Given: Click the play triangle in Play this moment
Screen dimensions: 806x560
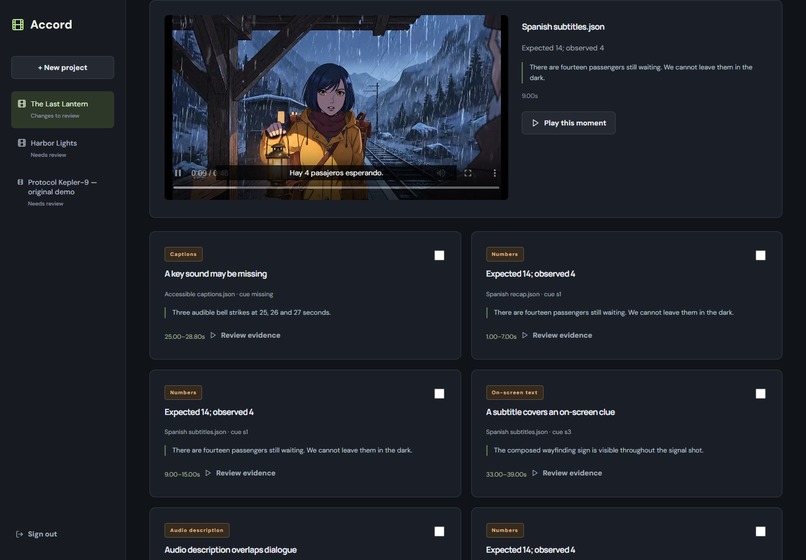Looking at the screenshot, I should (x=535, y=123).
